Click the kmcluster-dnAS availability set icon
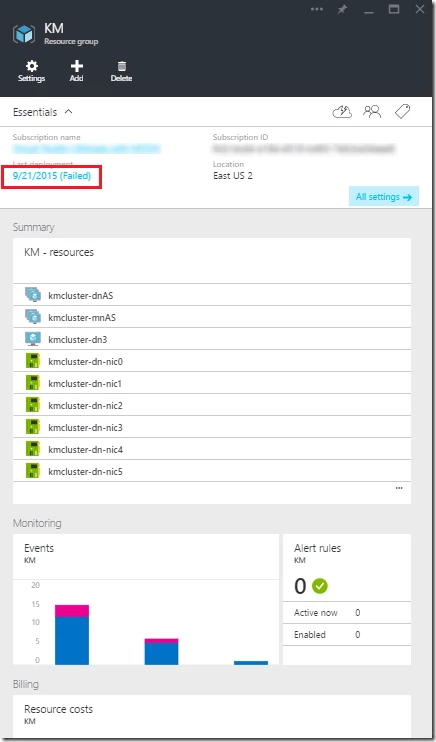 [x=33, y=295]
